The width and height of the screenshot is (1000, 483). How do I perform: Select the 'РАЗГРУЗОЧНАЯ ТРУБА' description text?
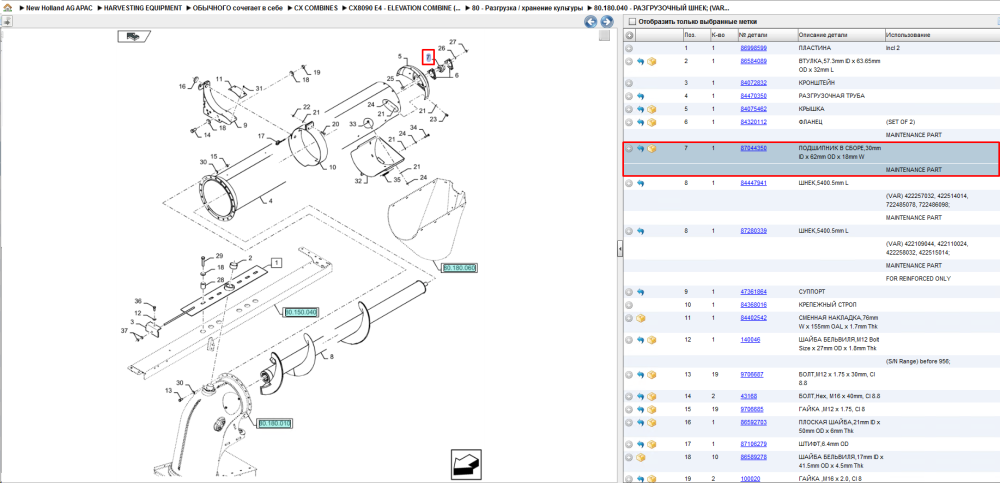[x=831, y=96]
